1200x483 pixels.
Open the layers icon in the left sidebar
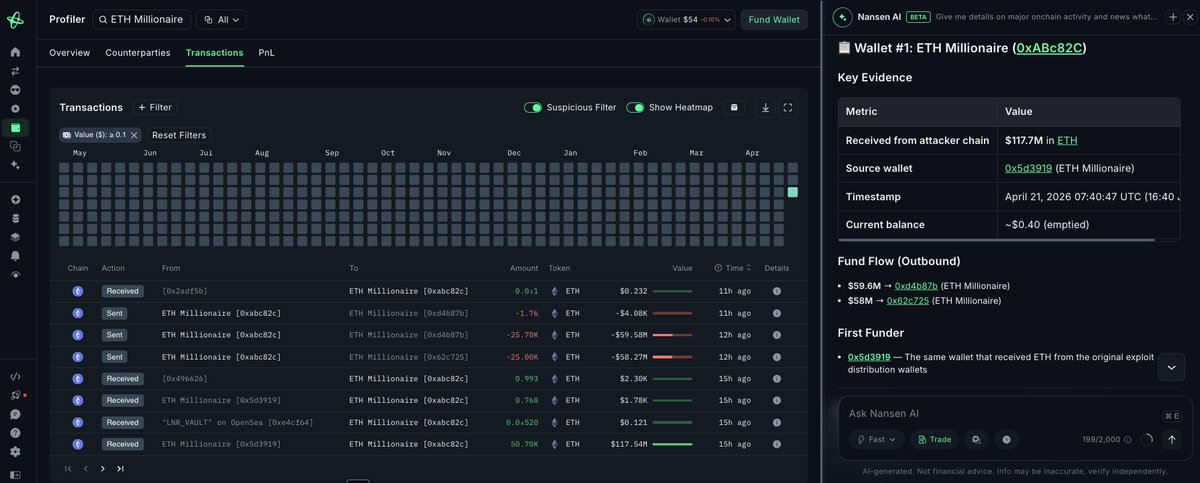click(x=15, y=237)
